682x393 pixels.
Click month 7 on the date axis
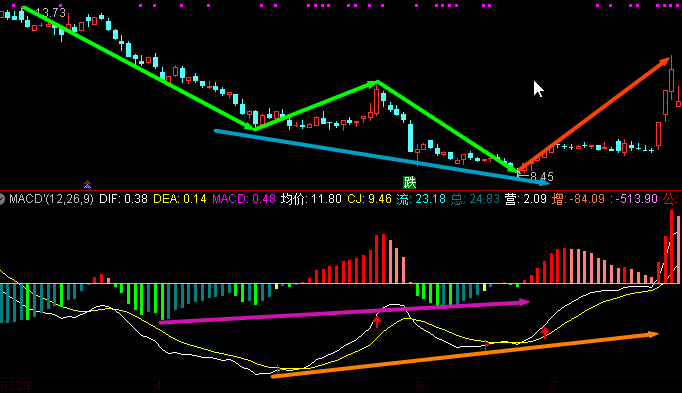(x=554, y=386)
